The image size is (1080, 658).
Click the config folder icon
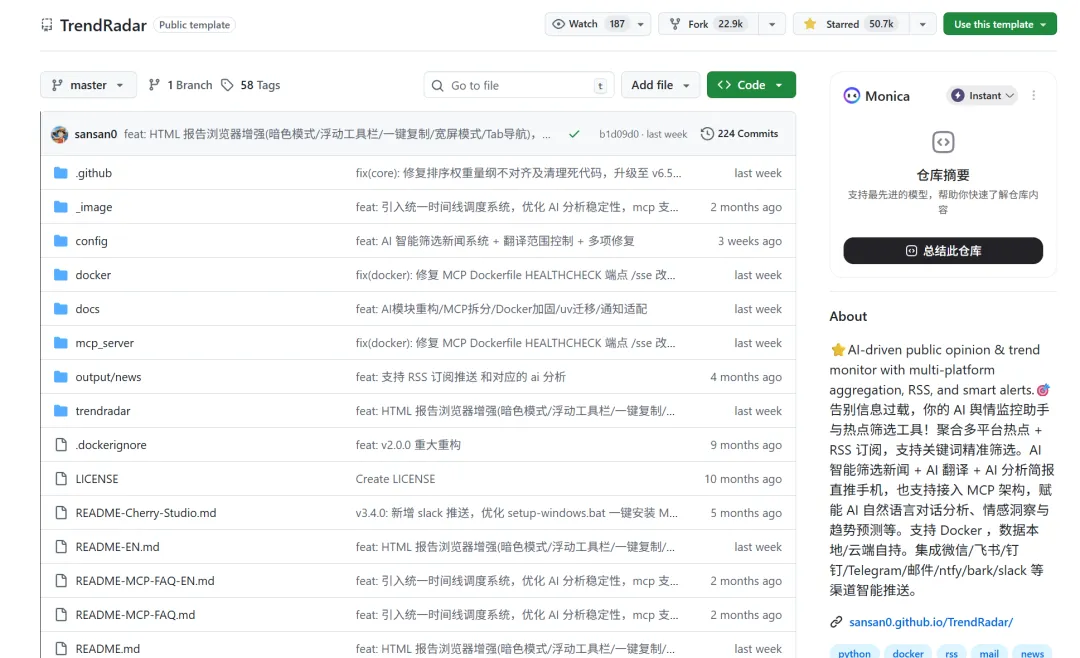(x=61, y=240)
